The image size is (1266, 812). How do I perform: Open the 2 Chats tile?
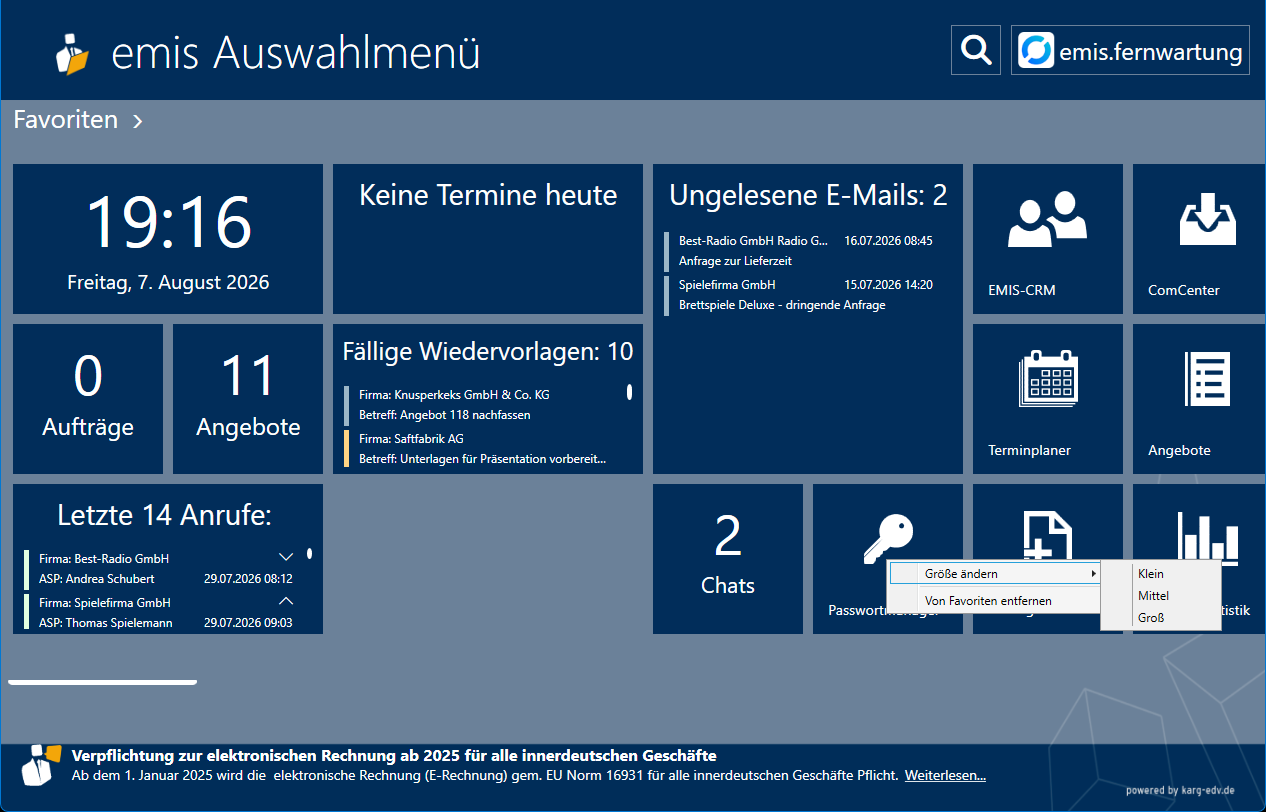click(728, 559)
